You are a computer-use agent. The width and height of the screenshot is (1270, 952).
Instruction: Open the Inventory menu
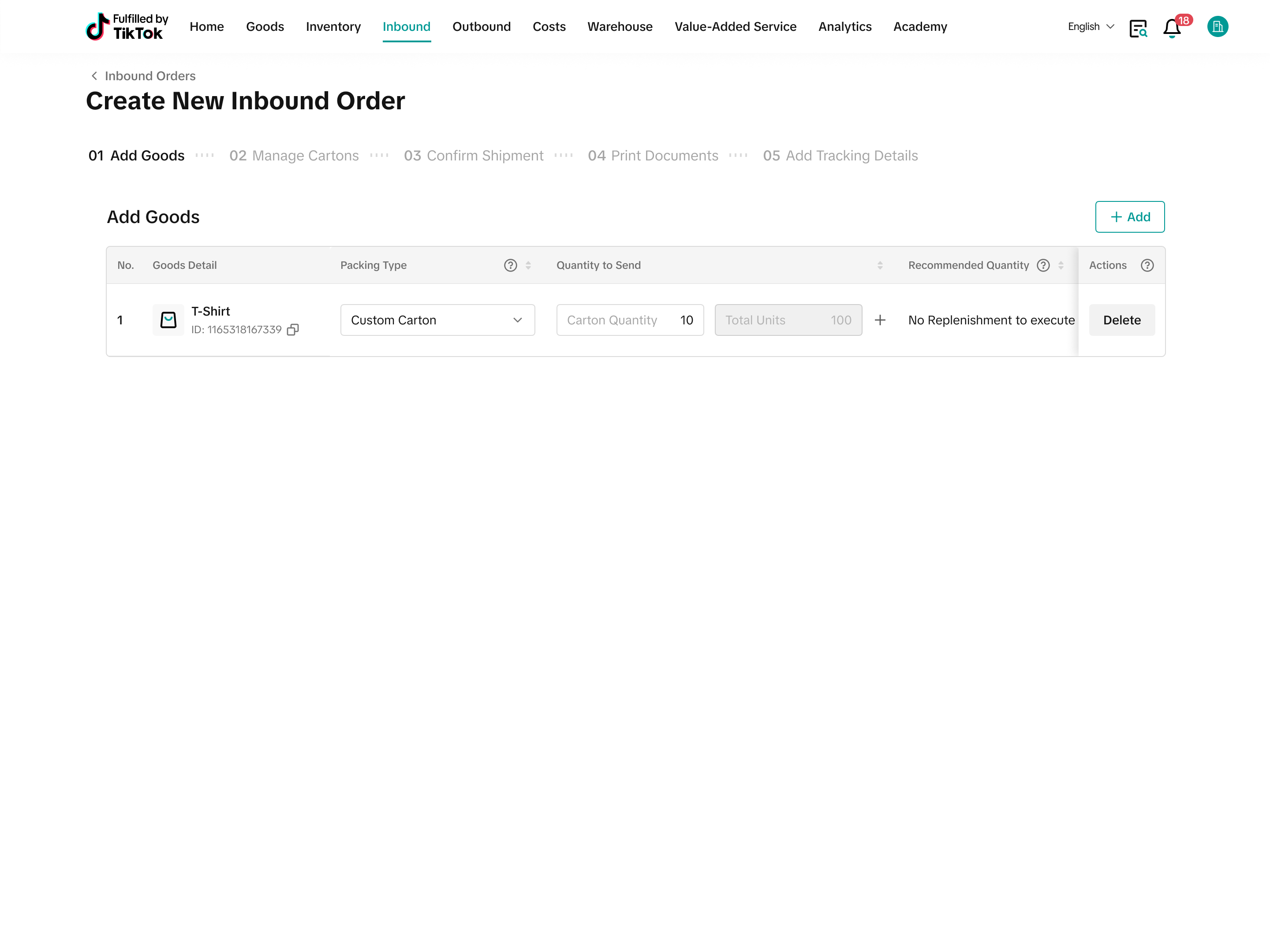(333, 26)
